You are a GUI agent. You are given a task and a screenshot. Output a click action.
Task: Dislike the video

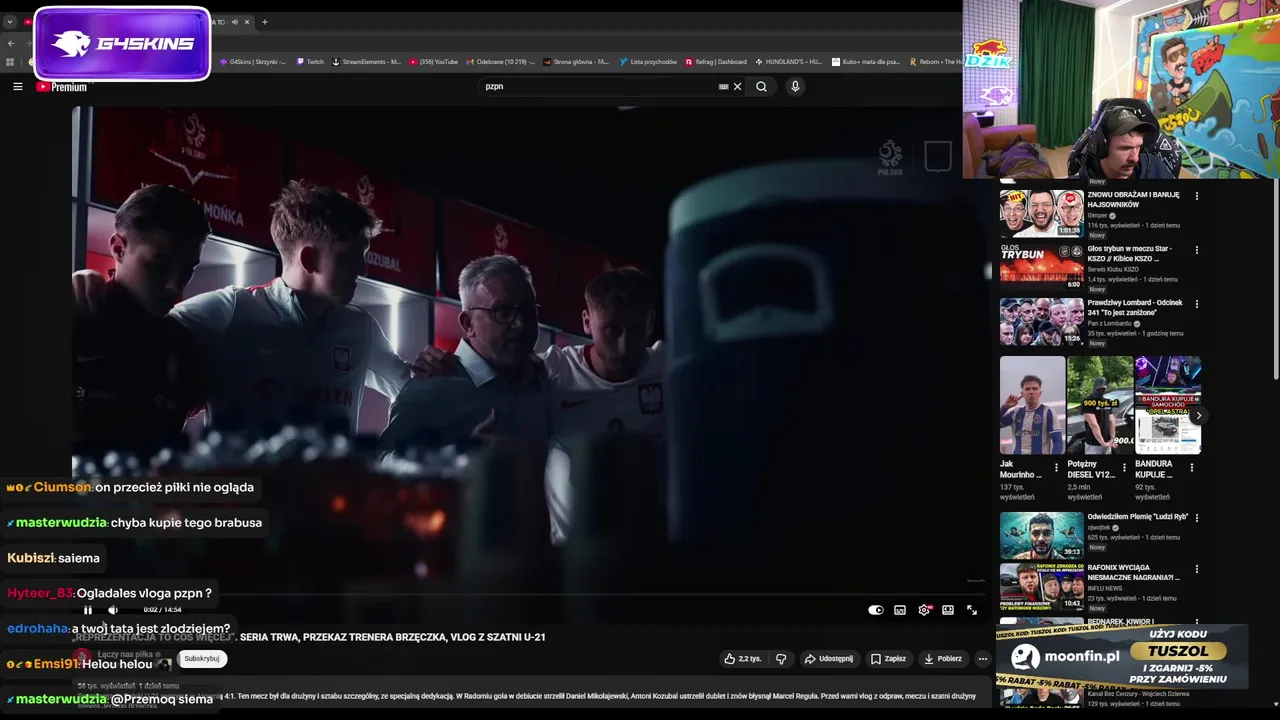[x=781, y=659]
